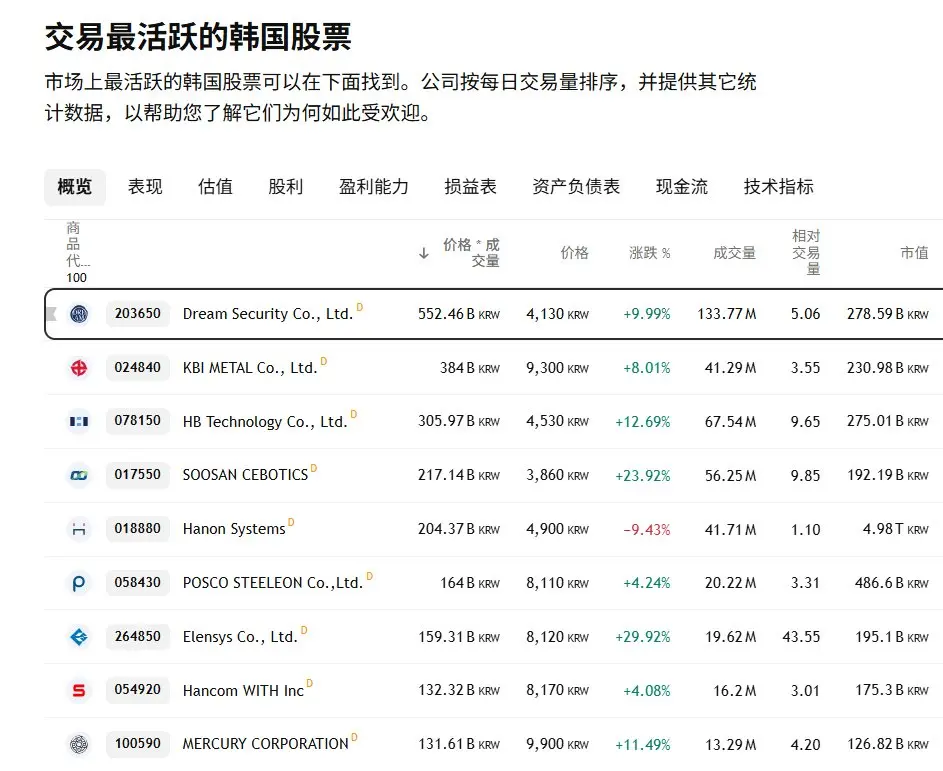Click the 商品代码 column header
Screen dimensions: 943x771
click(x=77, y=245)
